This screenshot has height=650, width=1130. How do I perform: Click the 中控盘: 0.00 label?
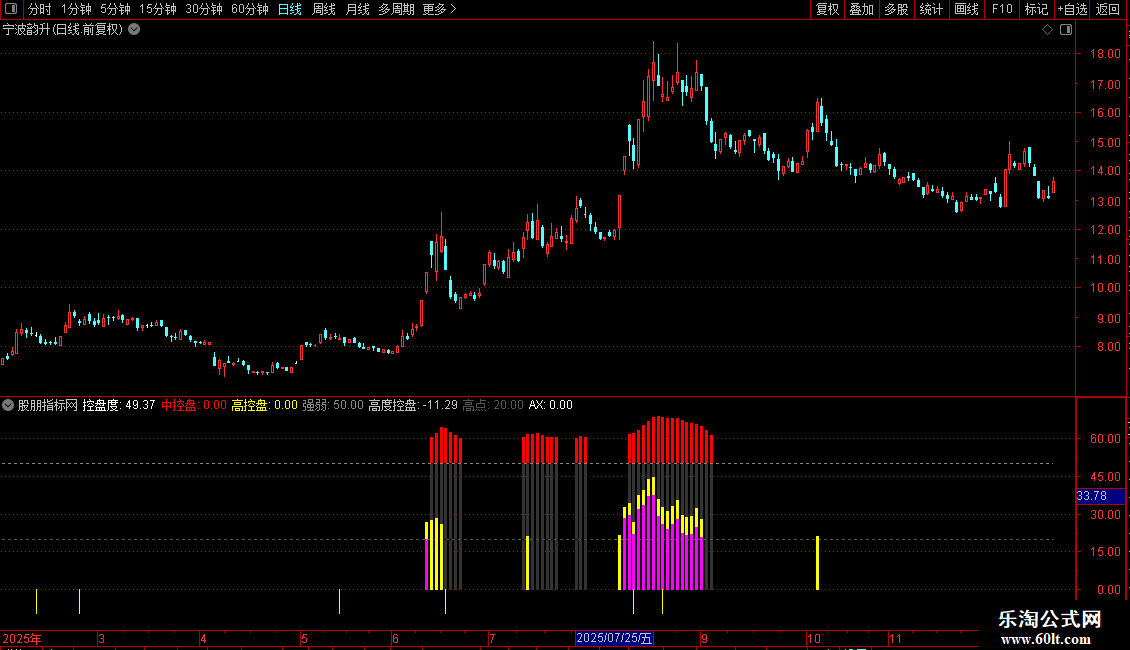[194, 405]
